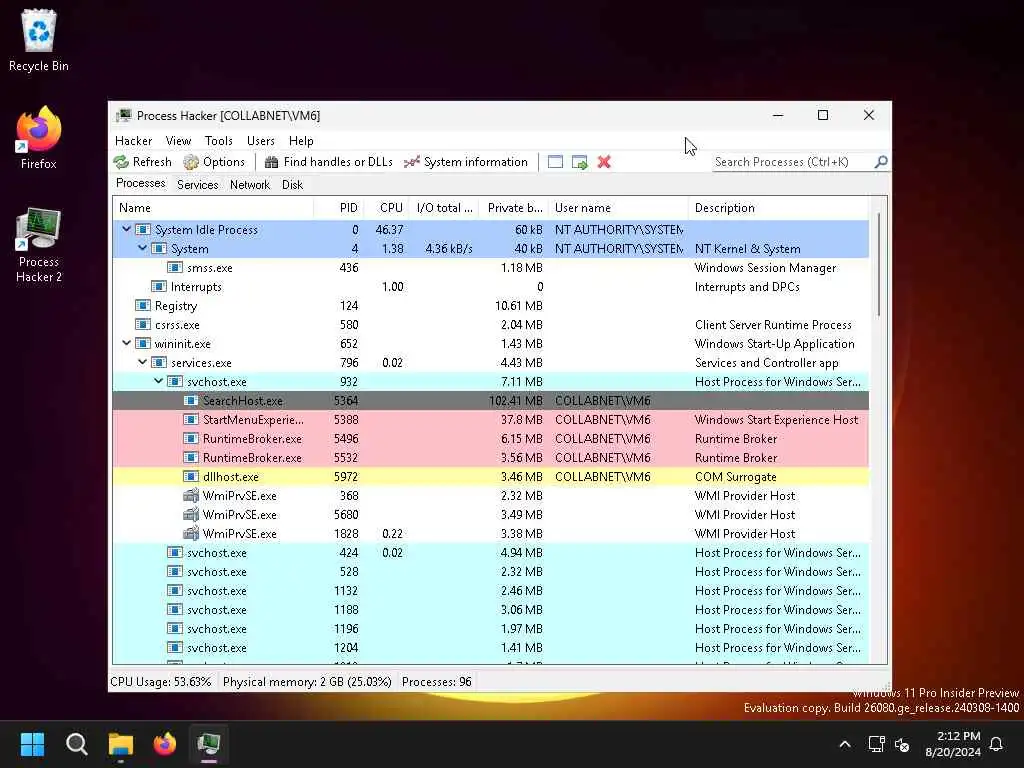
Task: Select the Interrupts row icon
Action: pos(159,287)
